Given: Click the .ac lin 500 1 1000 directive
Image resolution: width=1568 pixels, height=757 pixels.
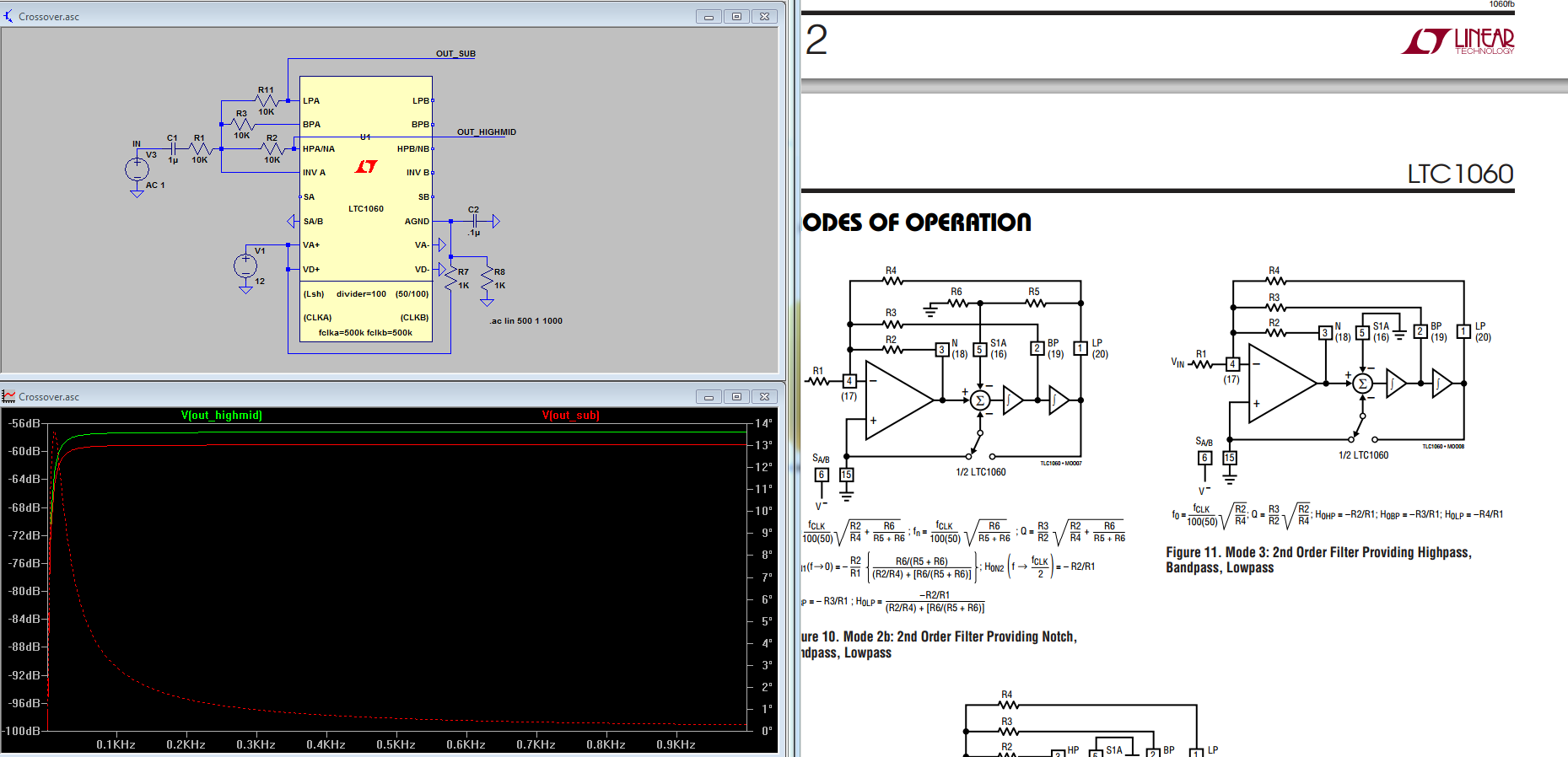Looking at the screenshot, I should click(526, 321).
